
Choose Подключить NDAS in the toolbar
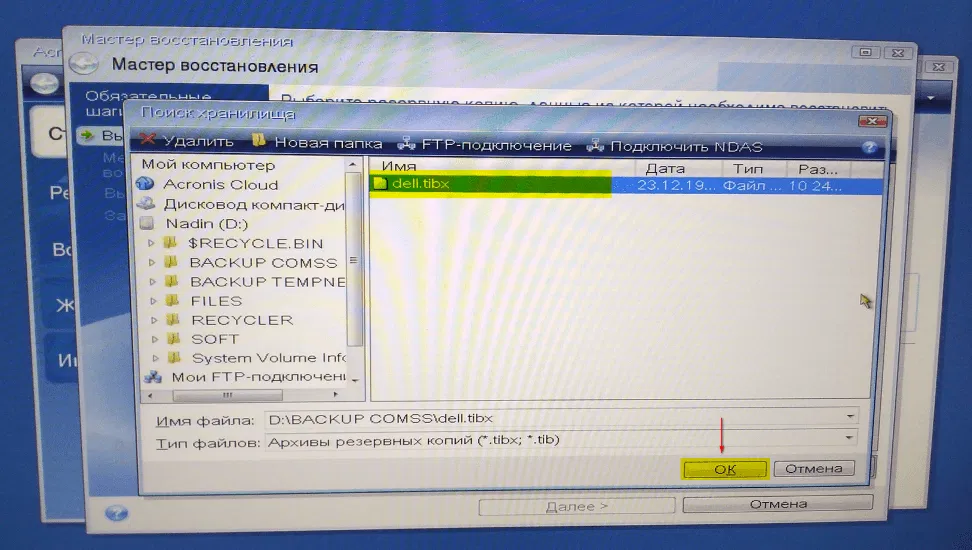pos(674,146)
